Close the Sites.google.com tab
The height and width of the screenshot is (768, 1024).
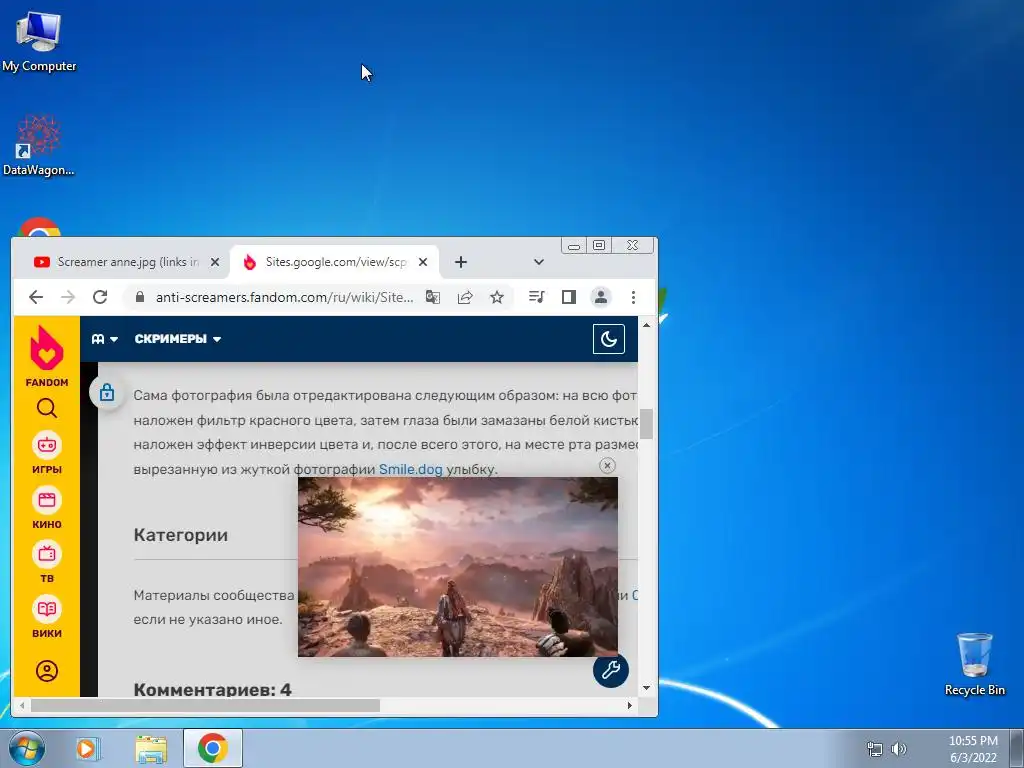(x=423, y=262)
